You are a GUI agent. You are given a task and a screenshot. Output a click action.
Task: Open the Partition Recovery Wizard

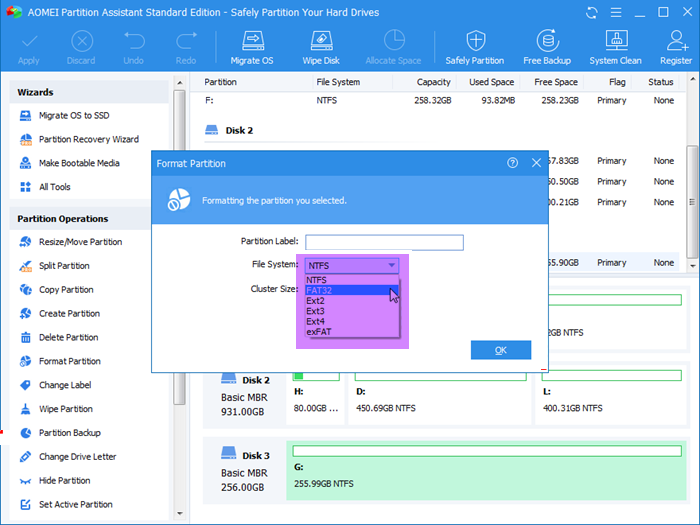88,140
